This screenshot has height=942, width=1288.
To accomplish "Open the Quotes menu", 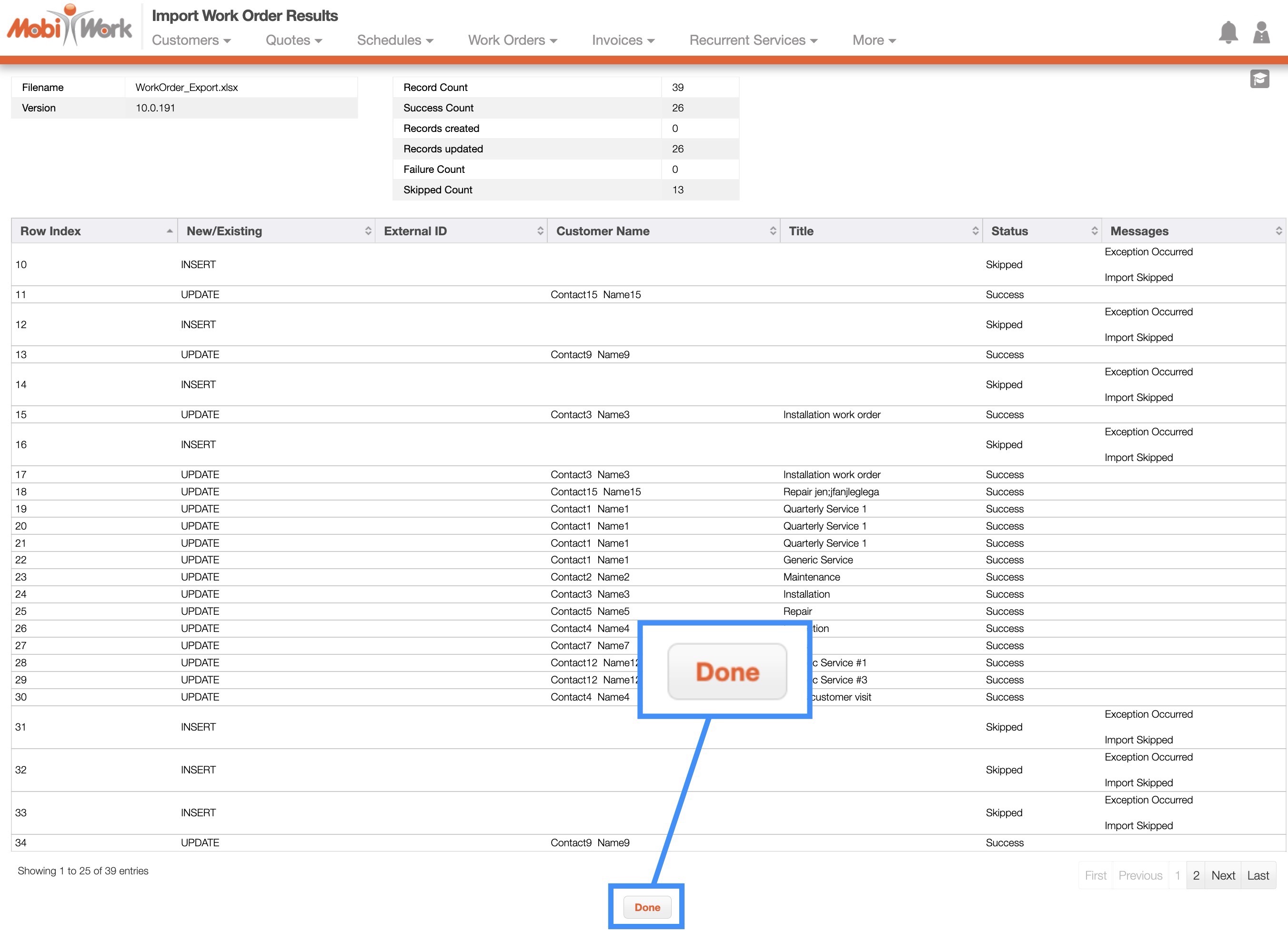I will (293, 40).
